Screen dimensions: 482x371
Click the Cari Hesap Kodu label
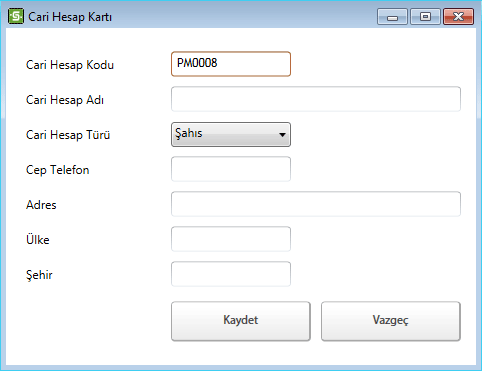[x=70, y=65]
